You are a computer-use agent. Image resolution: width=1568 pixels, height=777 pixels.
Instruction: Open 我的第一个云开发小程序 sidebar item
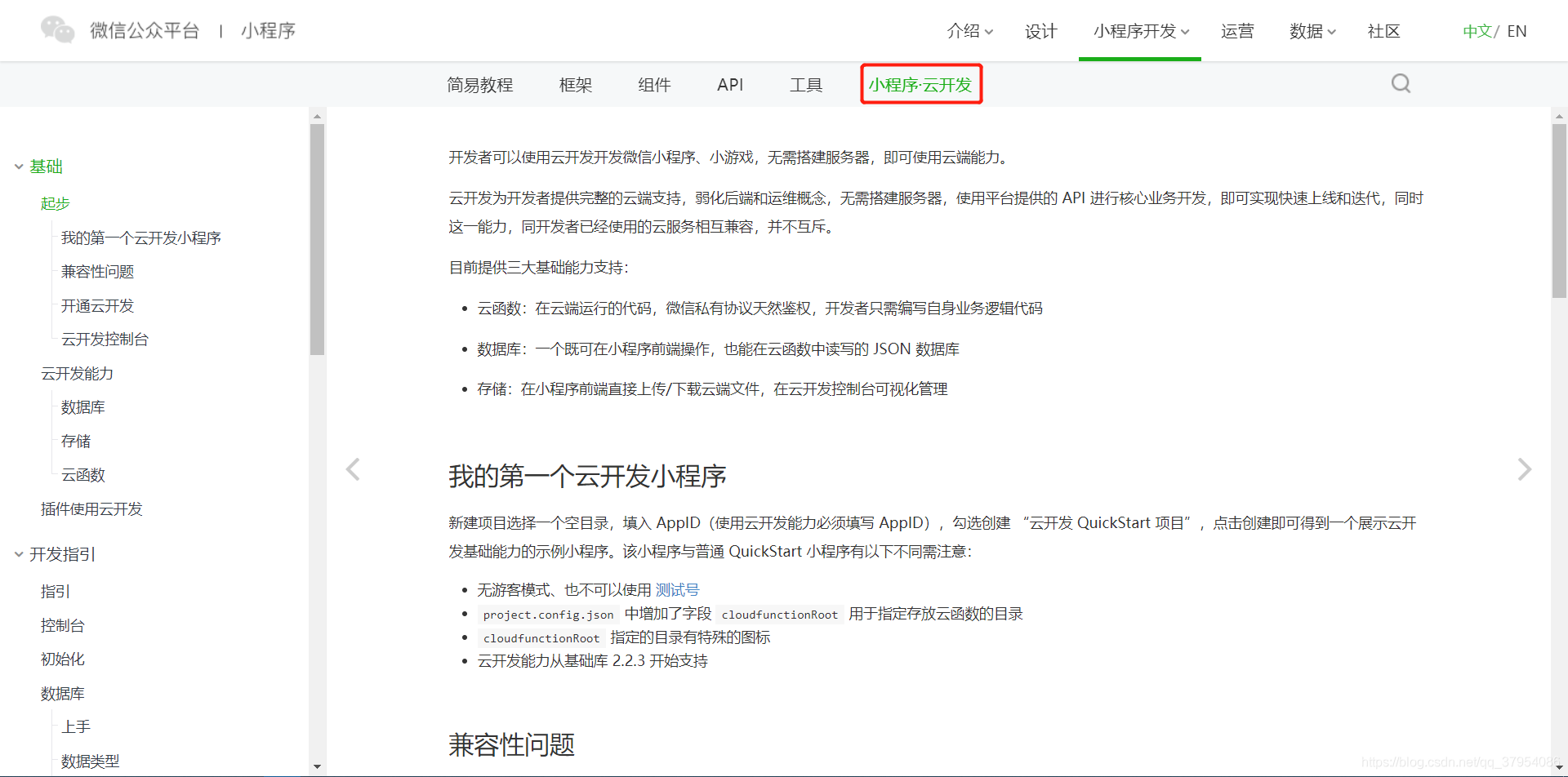click(141, 238)
